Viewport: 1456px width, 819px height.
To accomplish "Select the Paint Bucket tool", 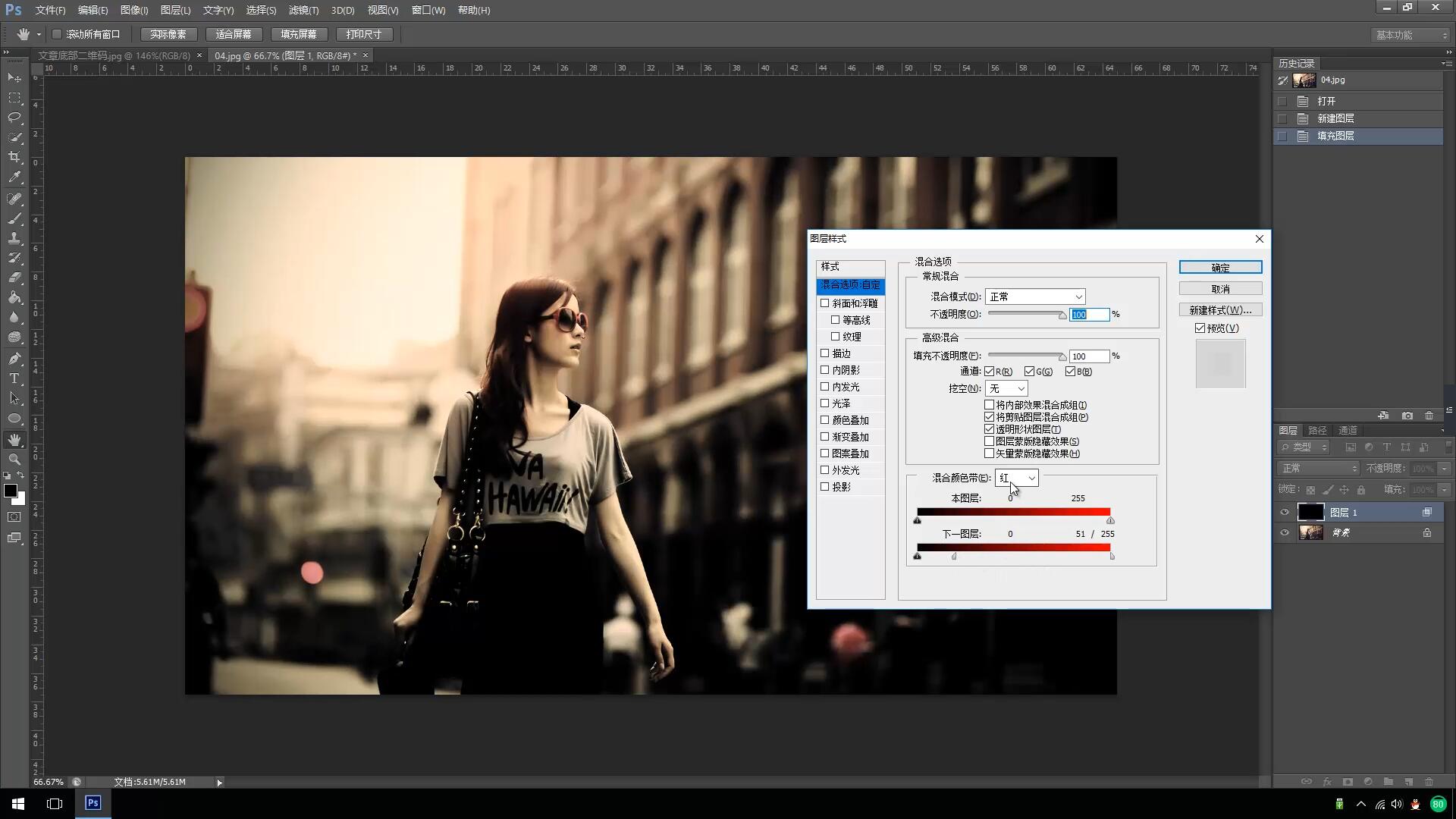I will [x=14, y=297].
